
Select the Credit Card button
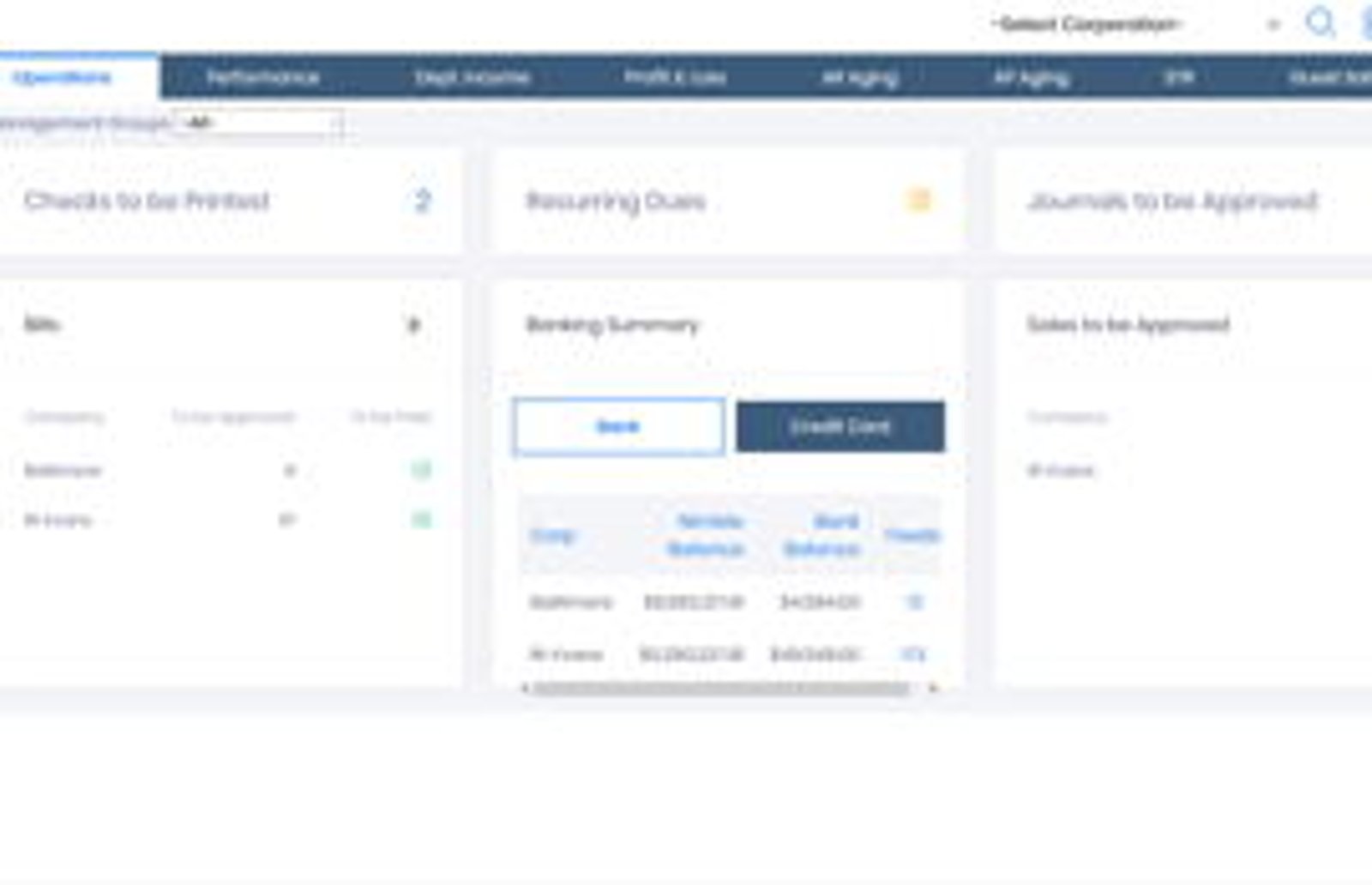click(840, 426)
